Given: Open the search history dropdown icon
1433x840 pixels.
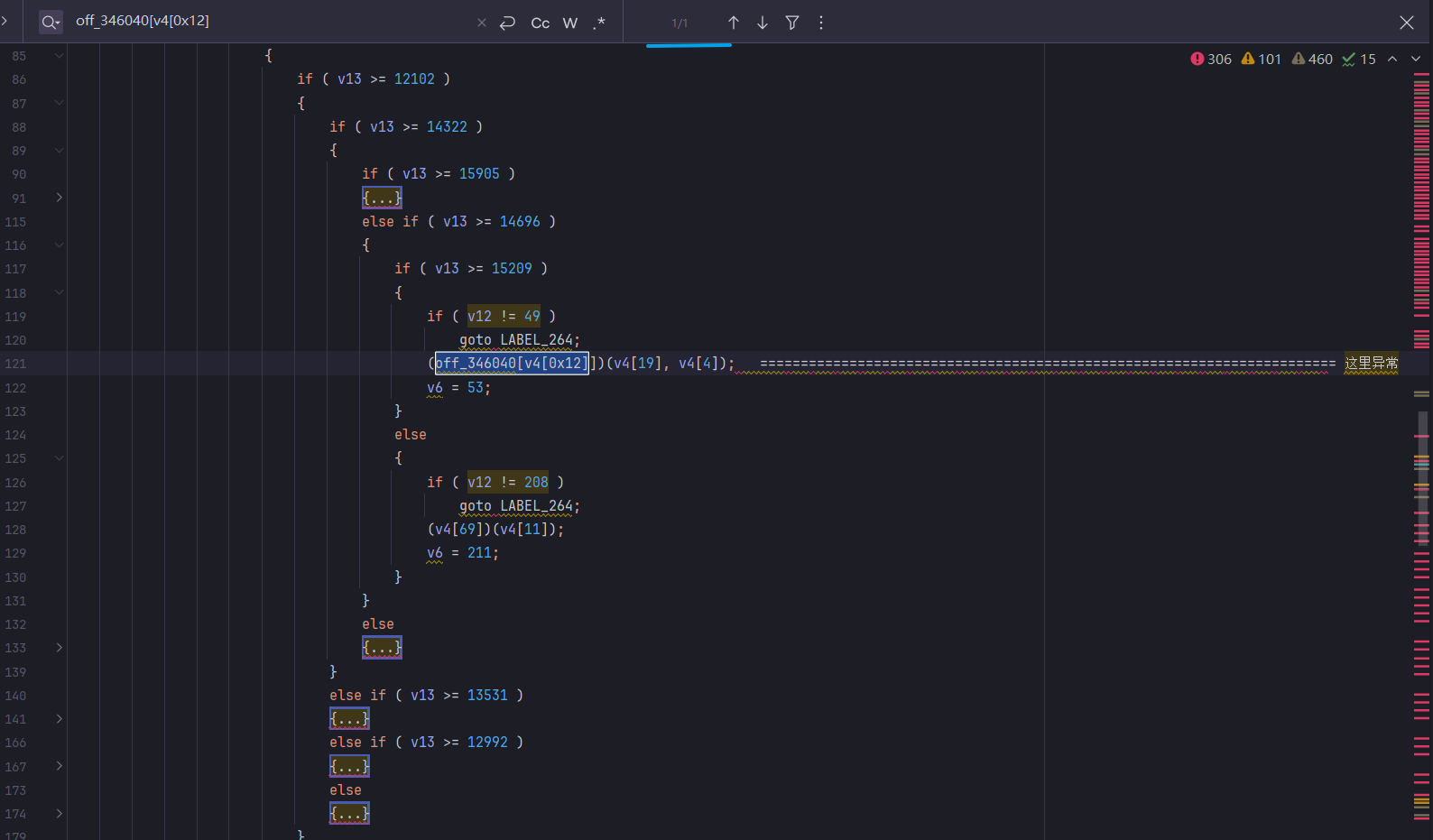Looking at the screenshot, I should click(51, 23).
